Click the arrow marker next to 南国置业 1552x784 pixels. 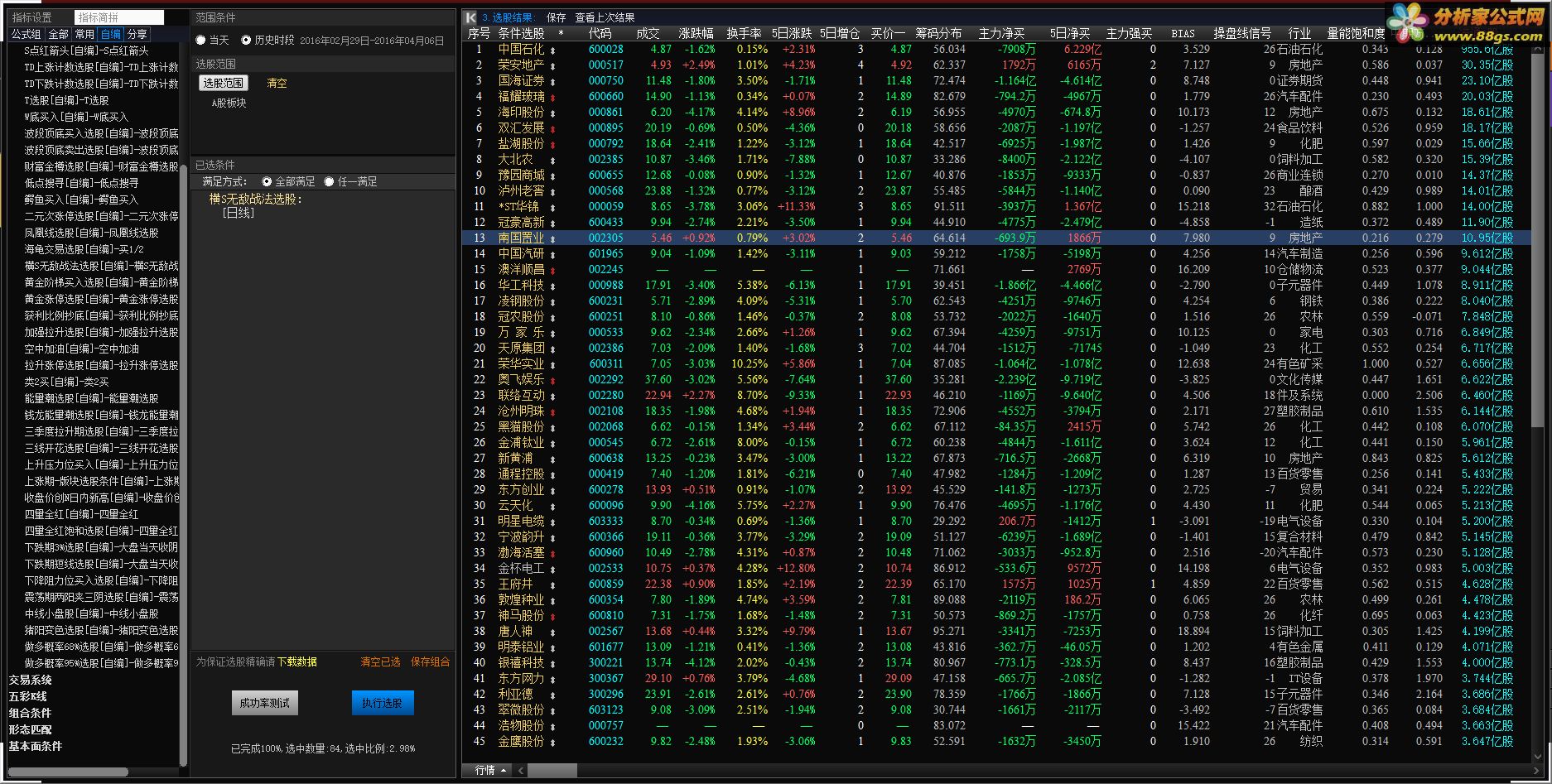click(553, 238)
